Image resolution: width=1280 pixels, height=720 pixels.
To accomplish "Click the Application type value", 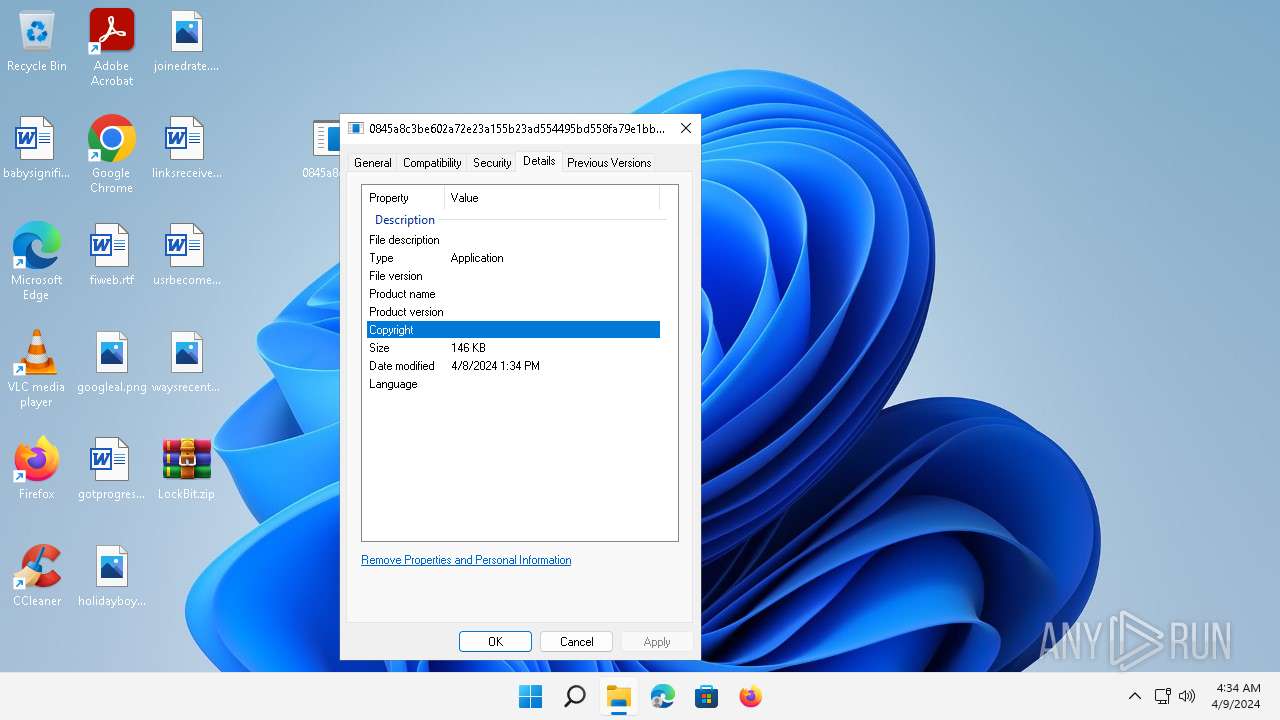I will (x=477, y=258).
